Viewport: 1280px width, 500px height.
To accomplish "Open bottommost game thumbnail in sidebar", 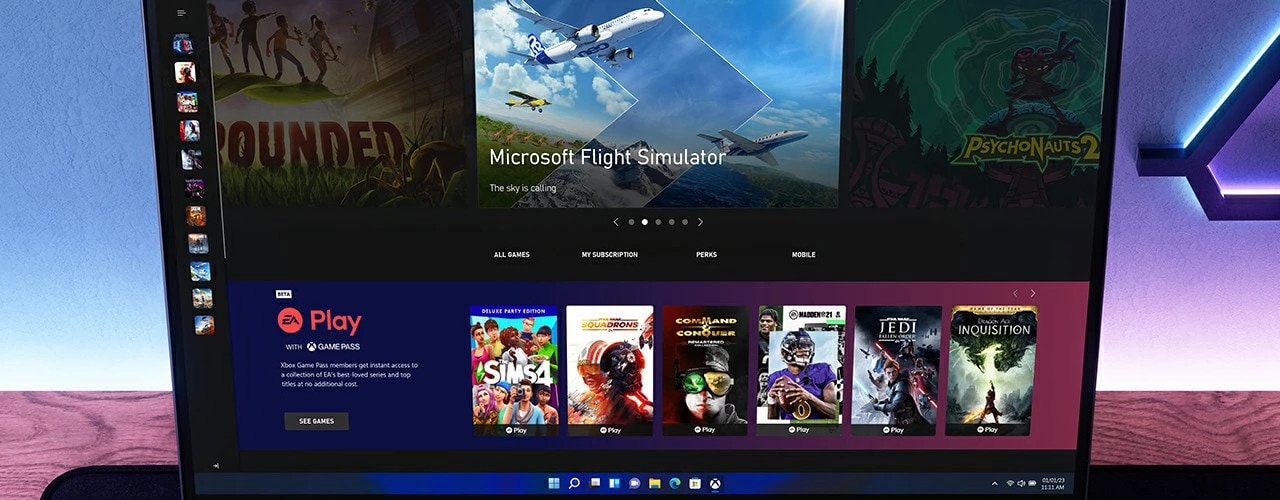I will pos(203,325).
